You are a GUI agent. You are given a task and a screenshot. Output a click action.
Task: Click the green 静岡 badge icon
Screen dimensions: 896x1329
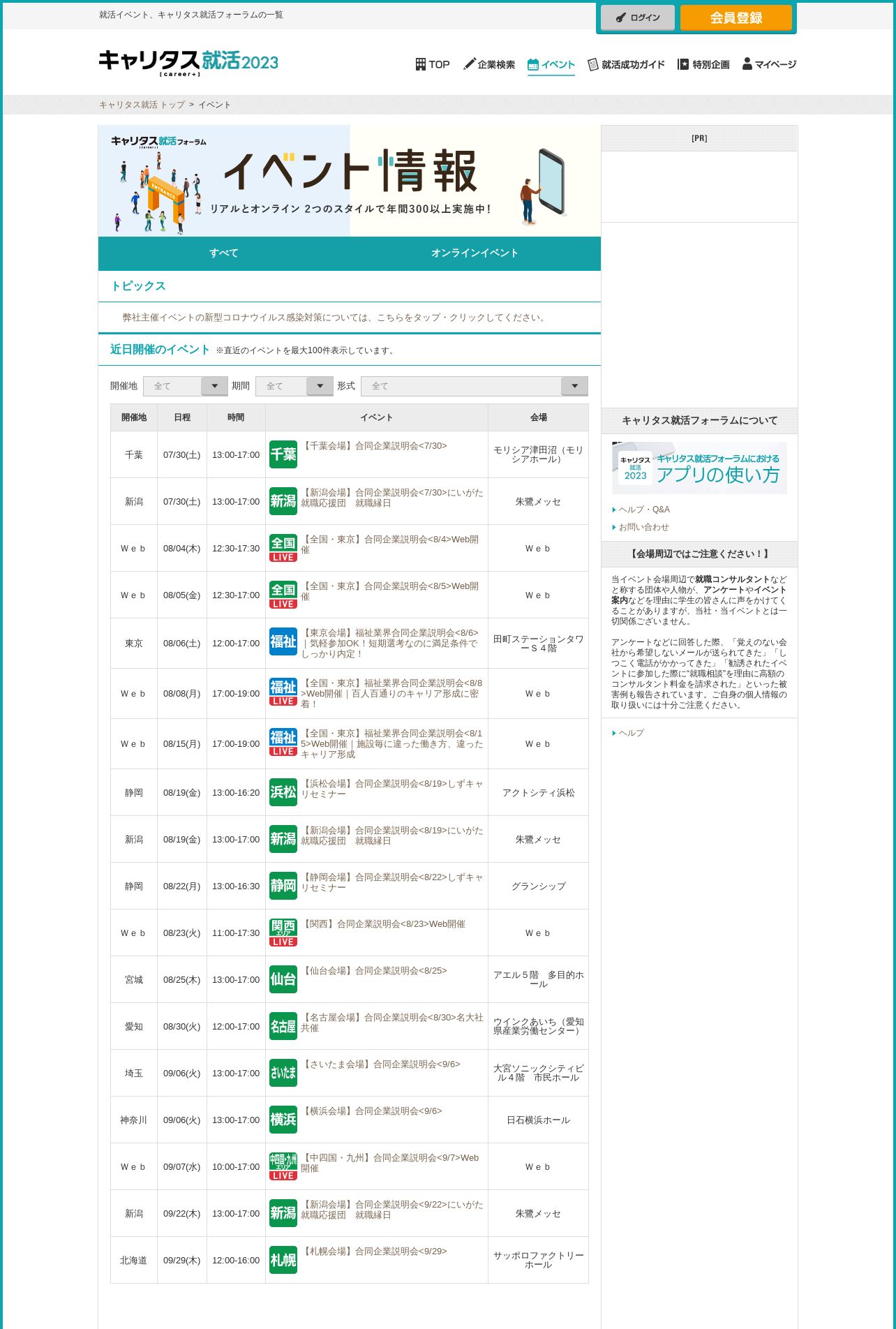pyautogui.click(x=283, y=886)
